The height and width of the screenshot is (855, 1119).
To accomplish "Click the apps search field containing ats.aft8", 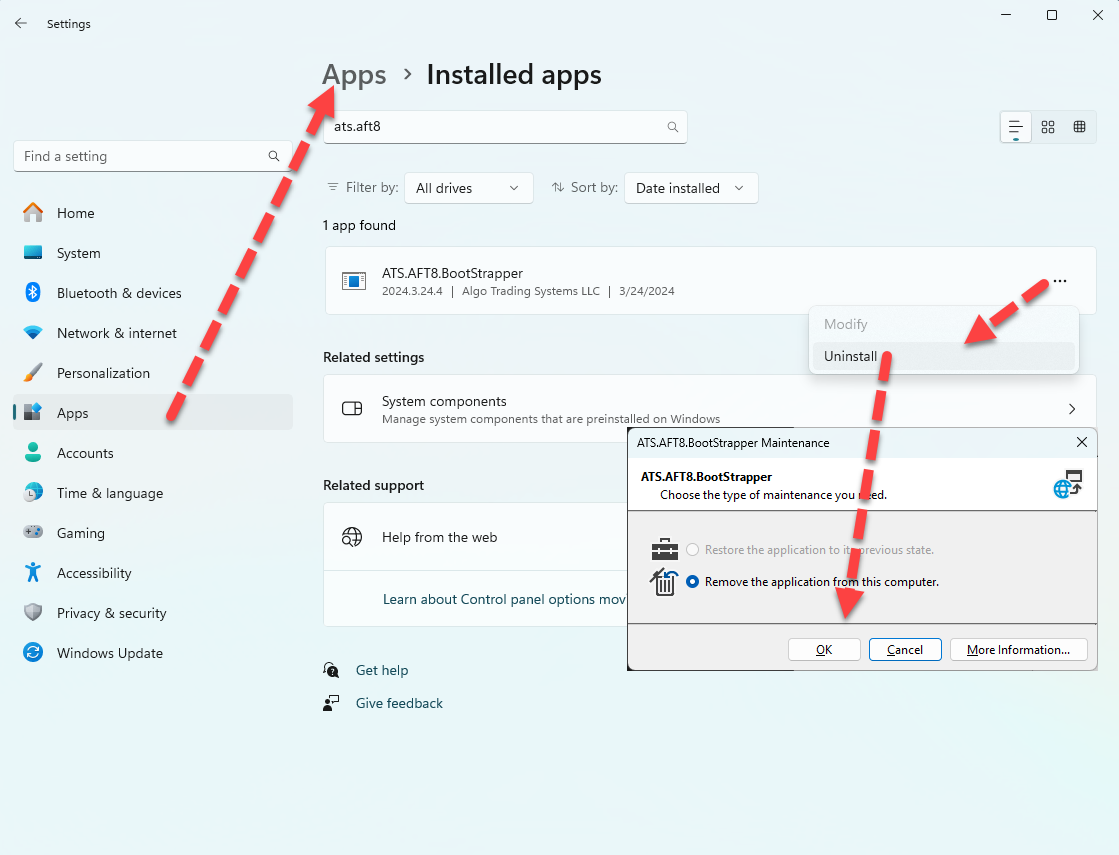I will tap(505, 127).
